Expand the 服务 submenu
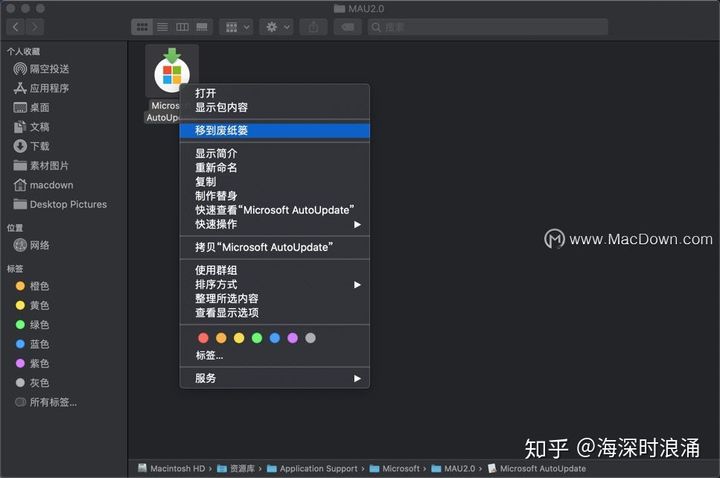 (x=275, y=378)
